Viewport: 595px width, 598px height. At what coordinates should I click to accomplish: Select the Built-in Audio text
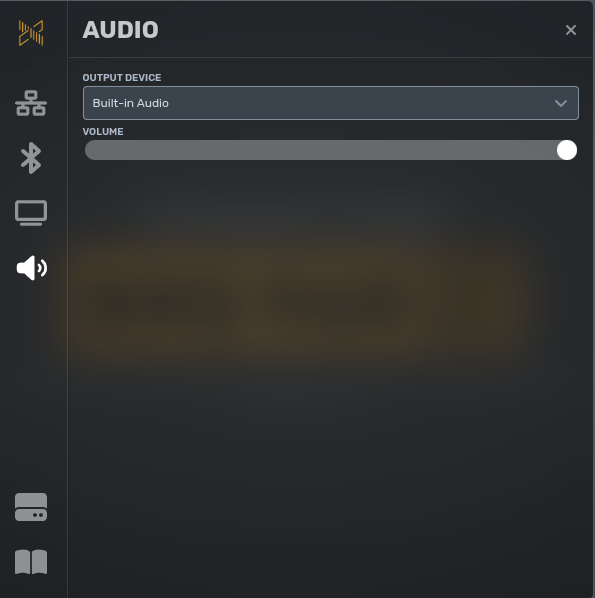(130, 103)
